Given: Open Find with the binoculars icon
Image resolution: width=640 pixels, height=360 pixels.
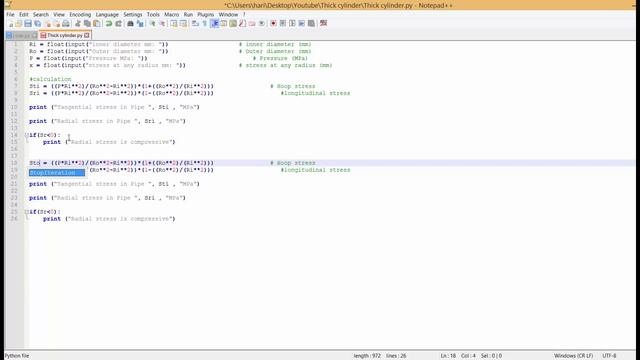Looking at the screenshot, I should (130, 24).
